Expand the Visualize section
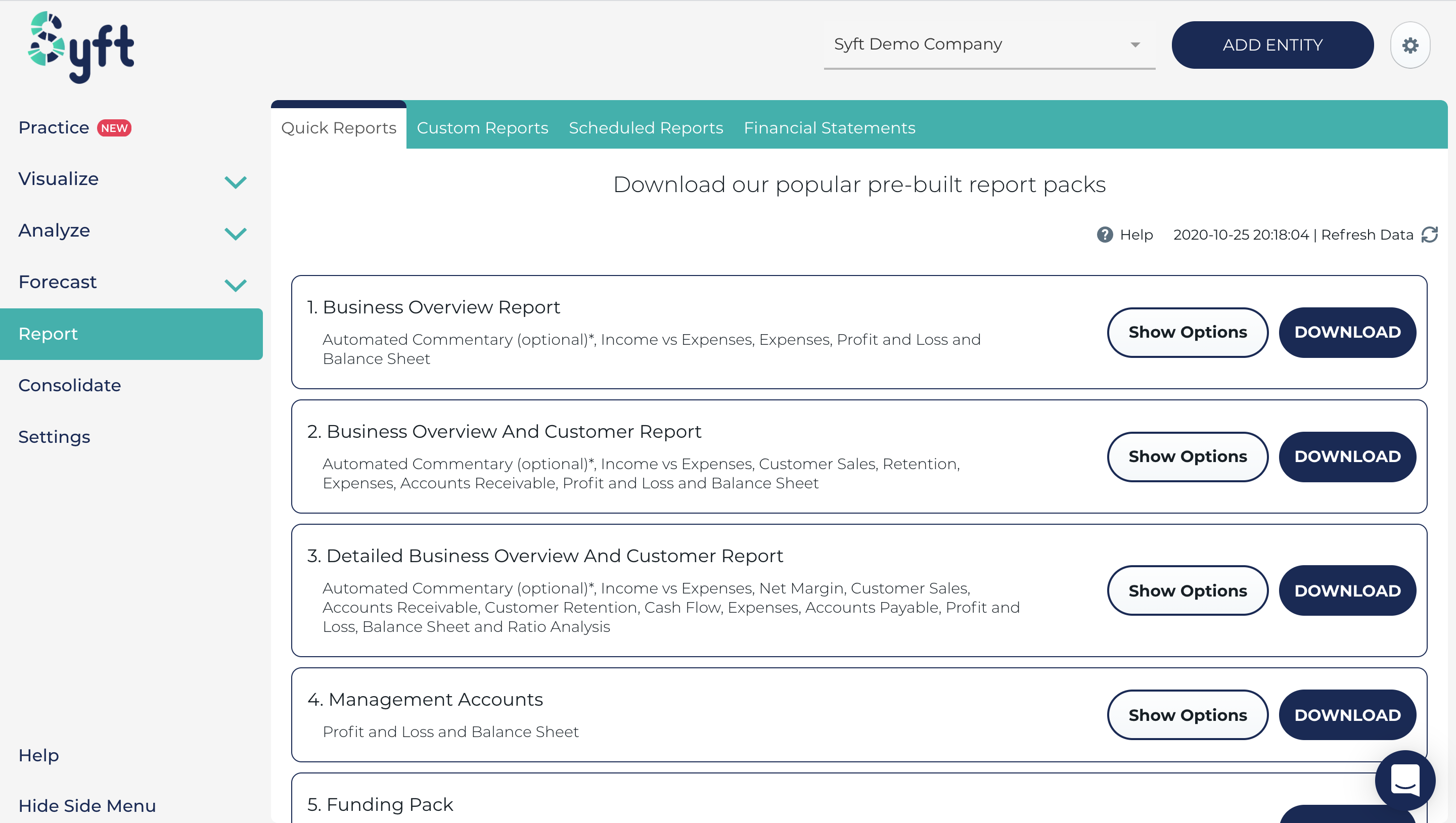Viewport: 1456px width, 823px height. click(236, 182)
